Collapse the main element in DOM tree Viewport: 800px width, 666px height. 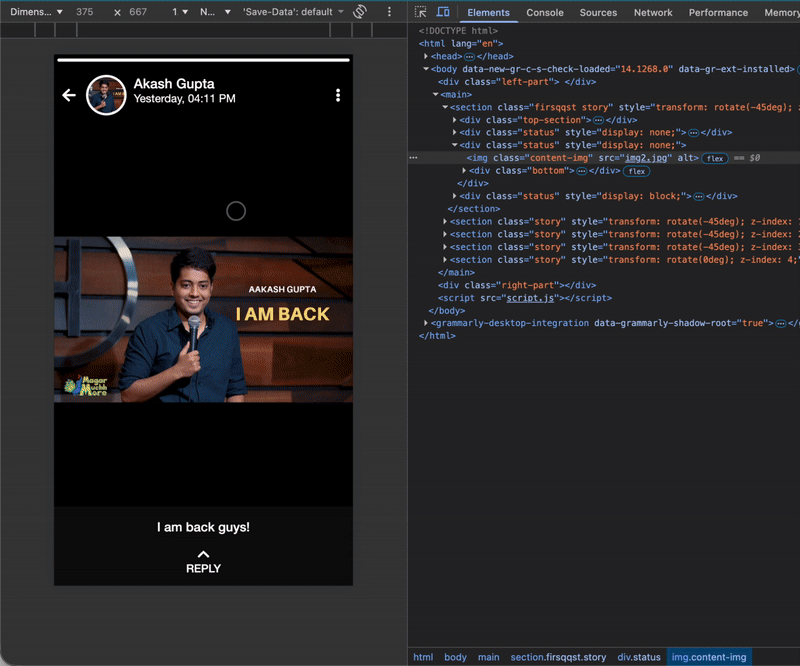pos(436,94)
